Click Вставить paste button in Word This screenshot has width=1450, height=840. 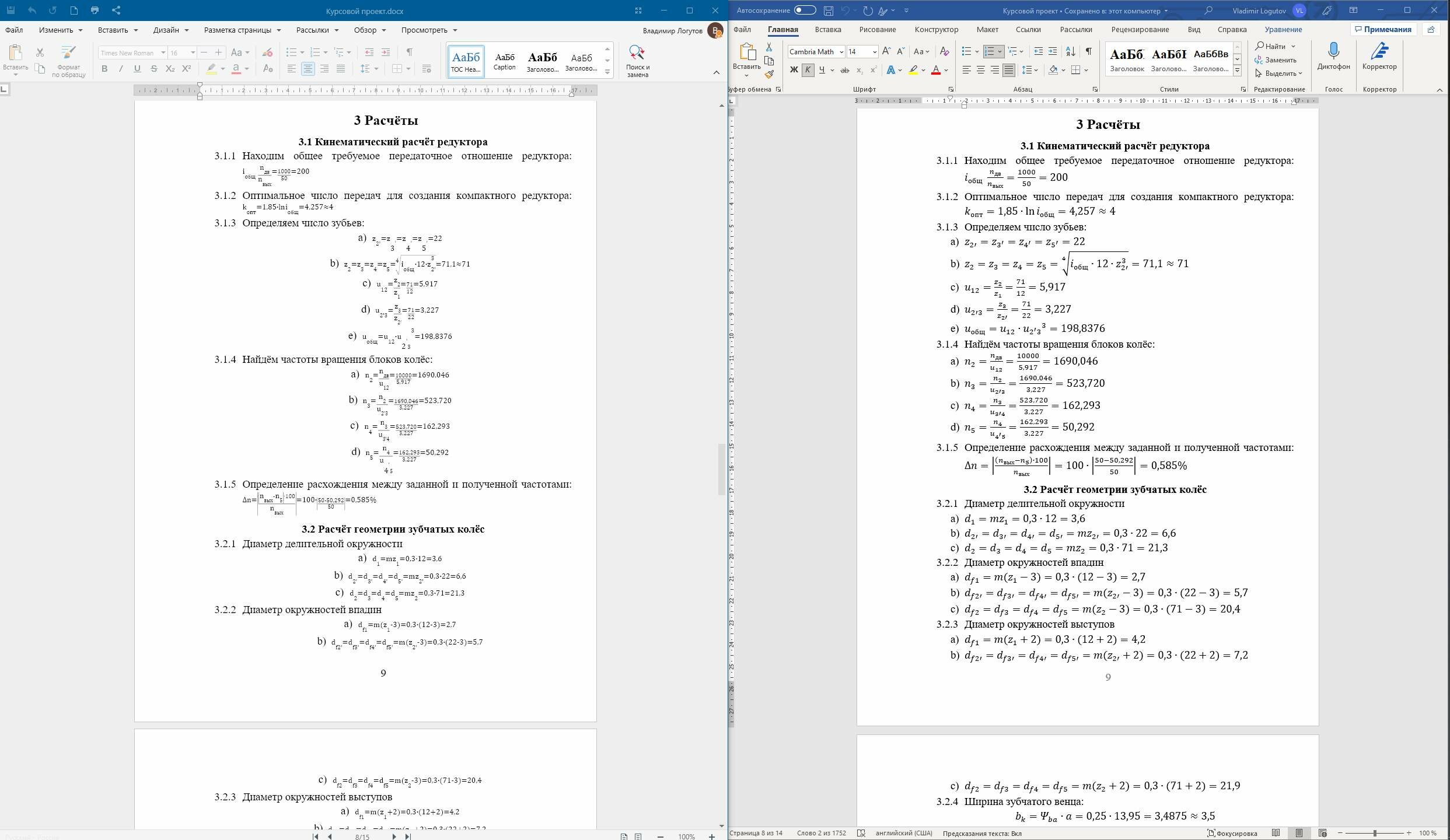(x=747, y=60)
